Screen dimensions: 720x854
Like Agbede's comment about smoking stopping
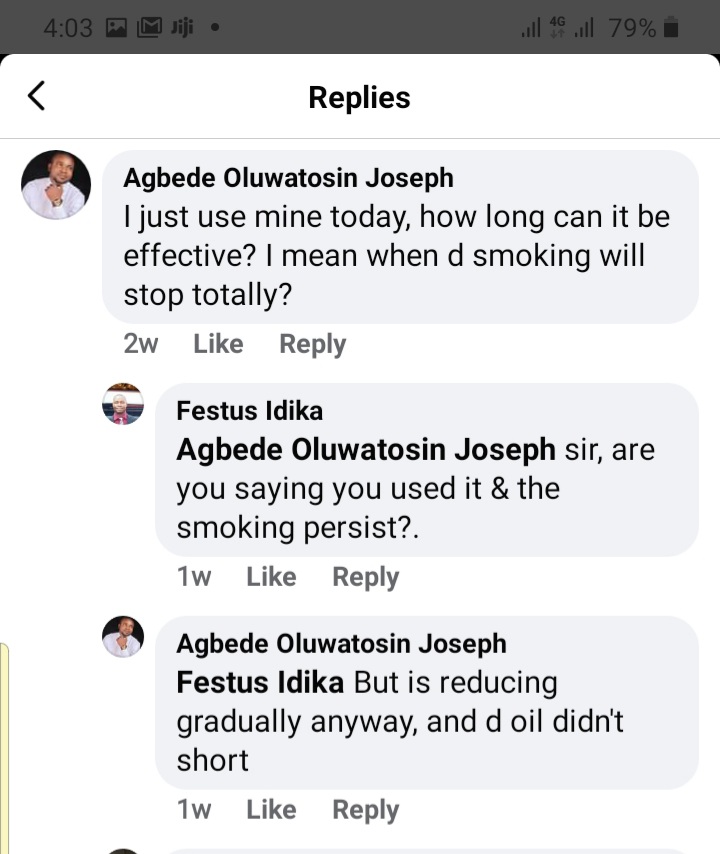pyautogui.click(x=218, y=344)
